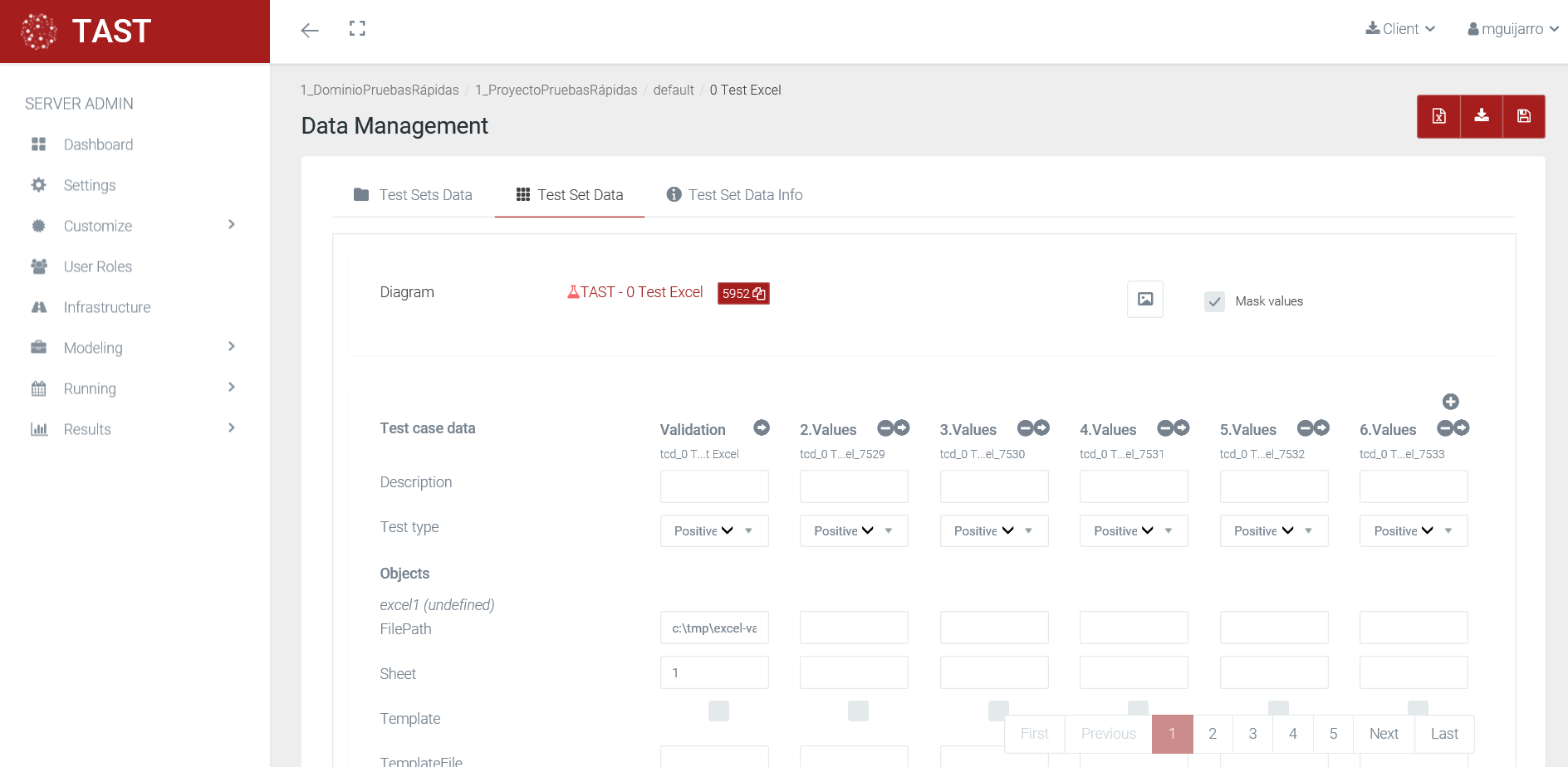Go to the Next page

coord(1383,734)
